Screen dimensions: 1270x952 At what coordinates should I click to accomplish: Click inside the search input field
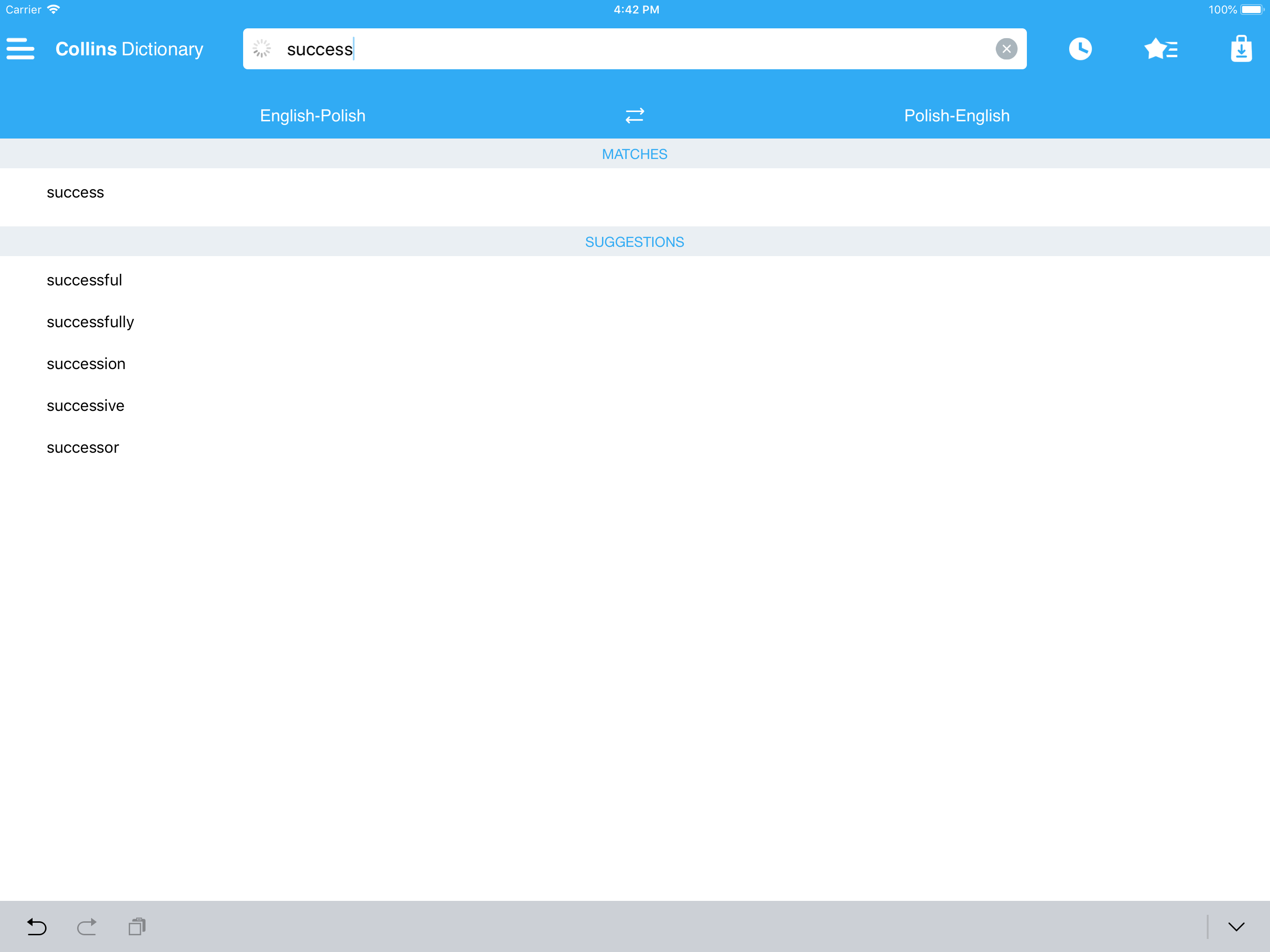click(x=632, y=49)
